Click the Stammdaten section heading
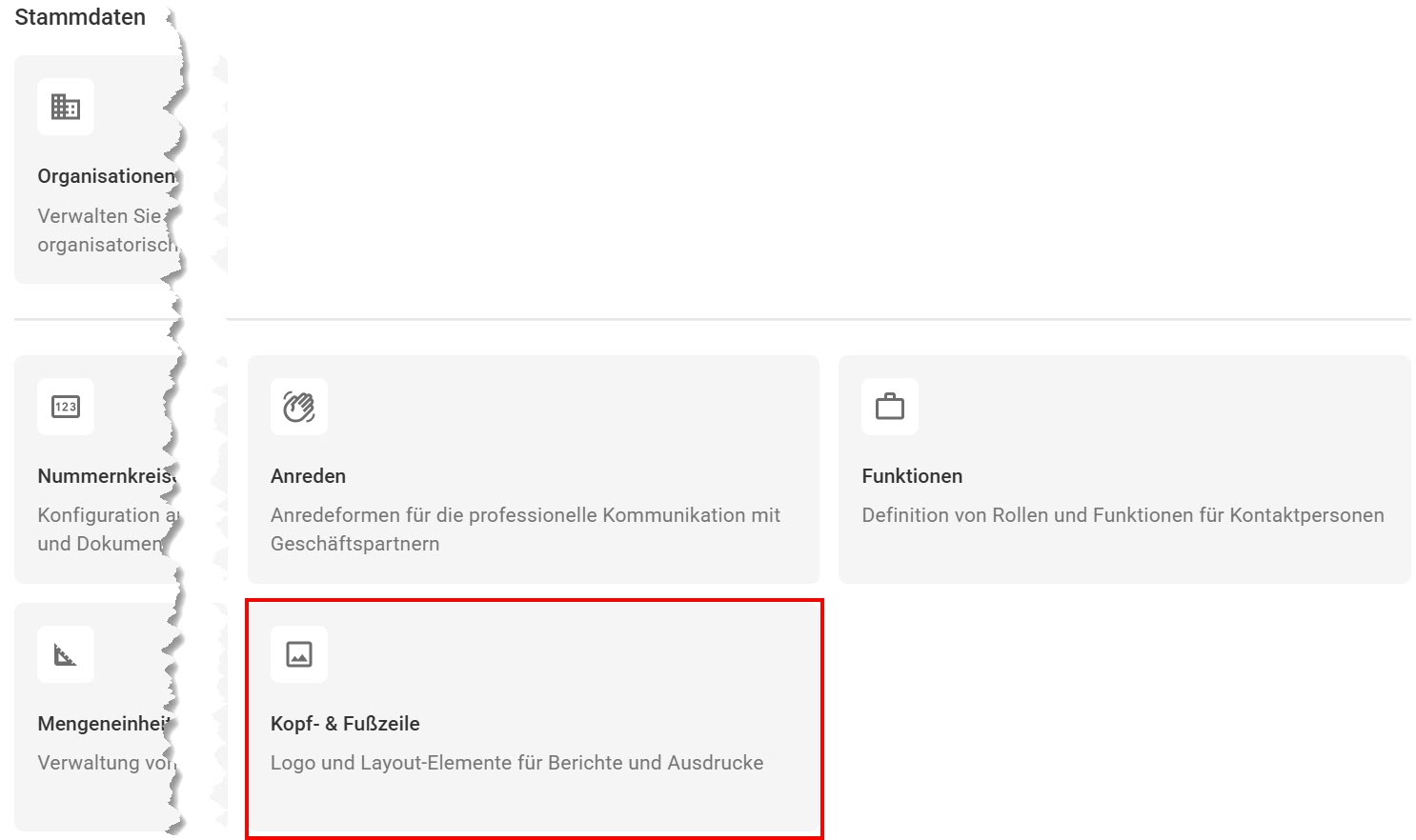Screen dimensions: 1416x840 click(x=80, y=17)
